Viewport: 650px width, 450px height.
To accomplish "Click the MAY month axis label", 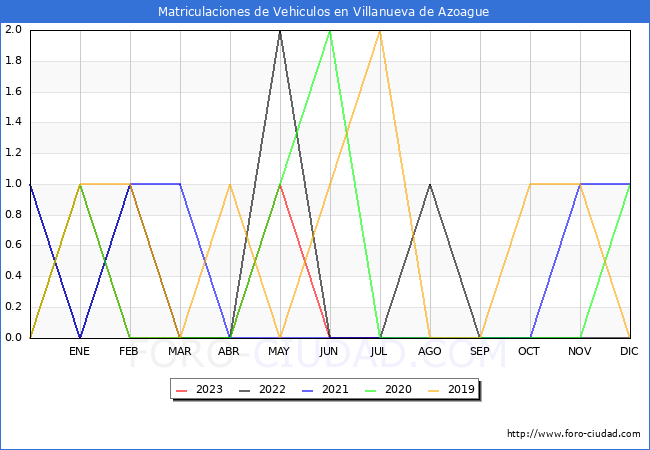I will pyautogui.click(x=279, y=351).
